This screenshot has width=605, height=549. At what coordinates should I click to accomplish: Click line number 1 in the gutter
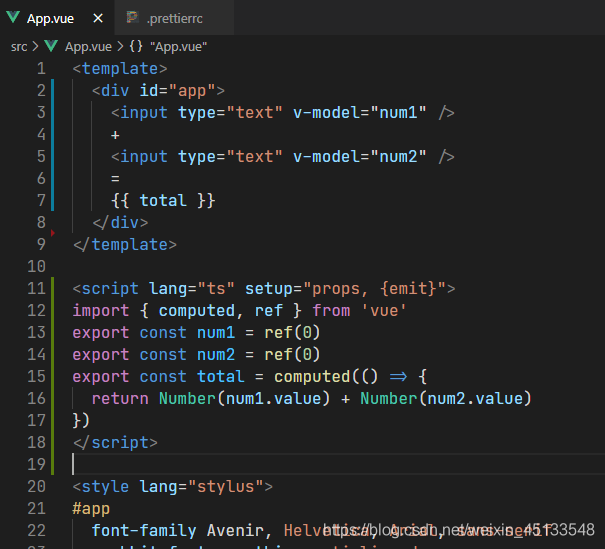(40, 69)
